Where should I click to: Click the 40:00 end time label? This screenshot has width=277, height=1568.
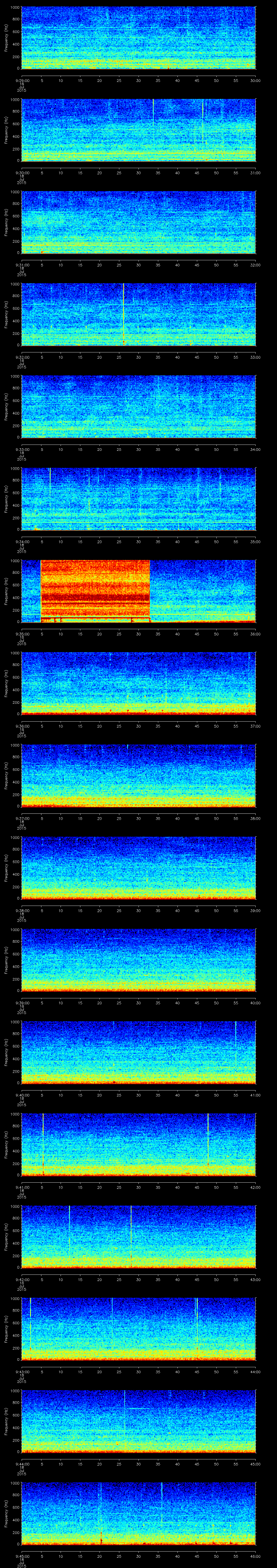[256, 1003]
